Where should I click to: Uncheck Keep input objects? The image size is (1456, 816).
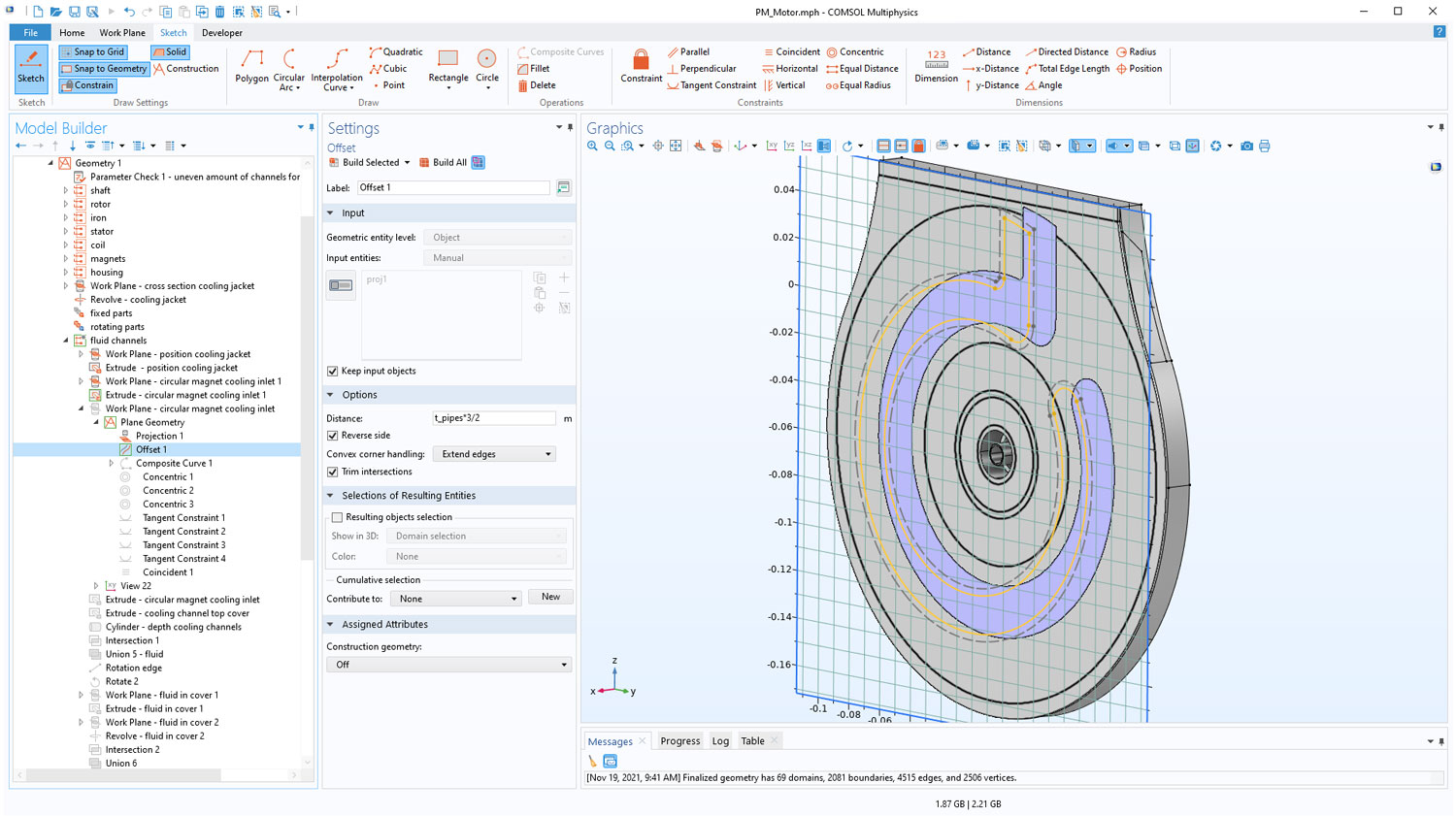point(333,372)
